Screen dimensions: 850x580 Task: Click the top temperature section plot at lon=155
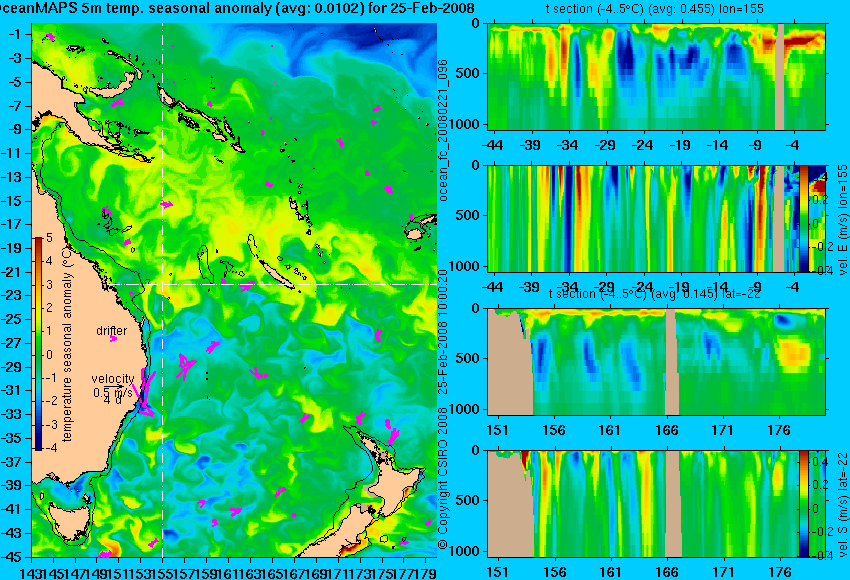pyautogui.click(x=656, y=76)
